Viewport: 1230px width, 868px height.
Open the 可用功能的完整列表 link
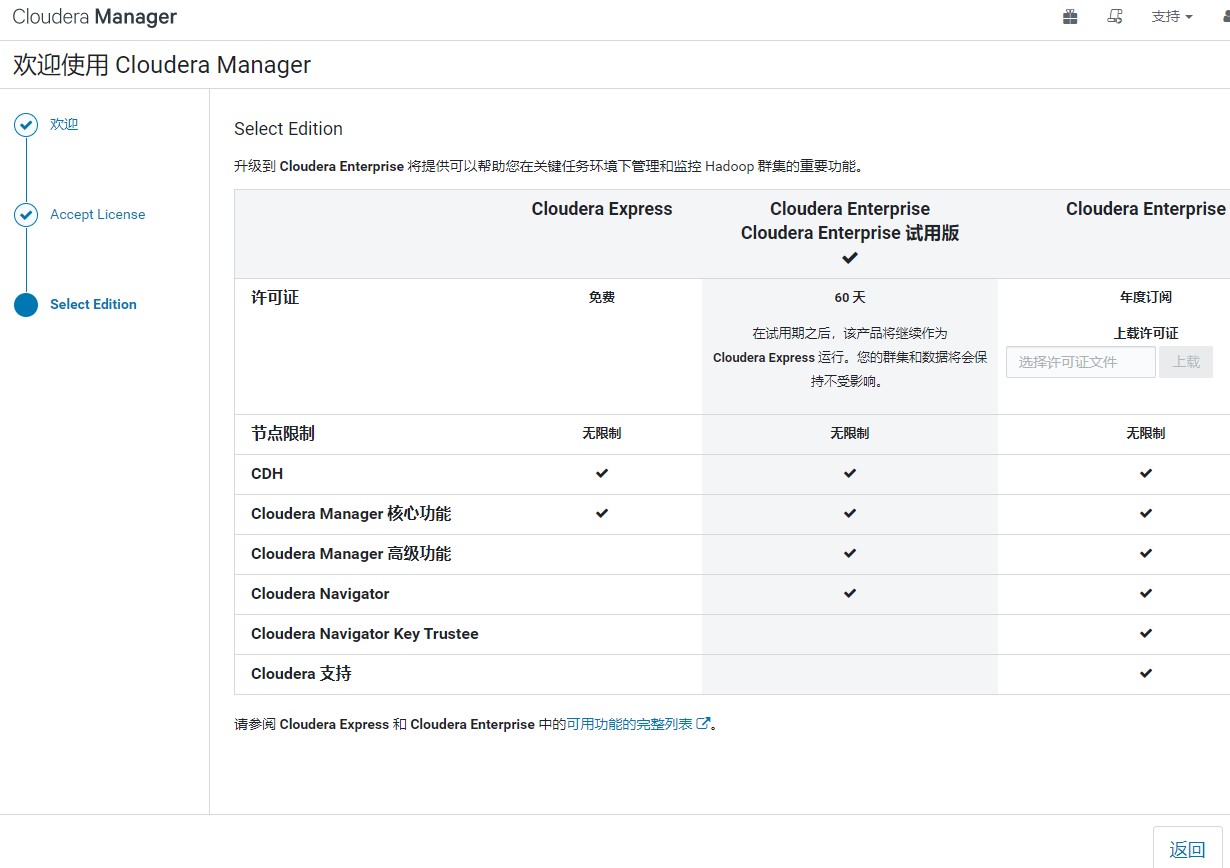click(x=630, y=724)
